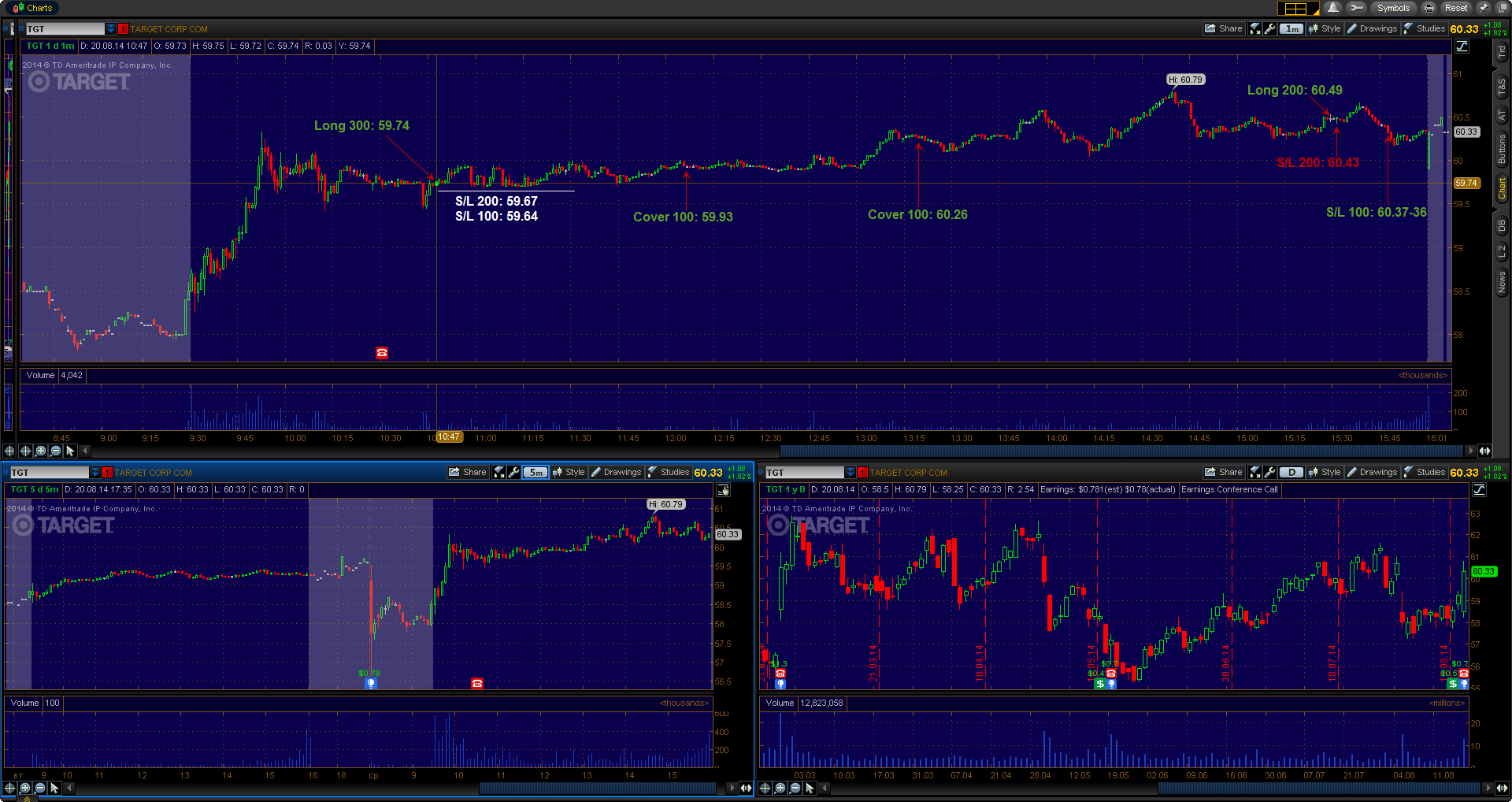
Task: Toggle the L2 side tab
Action: coord(1502,251)
